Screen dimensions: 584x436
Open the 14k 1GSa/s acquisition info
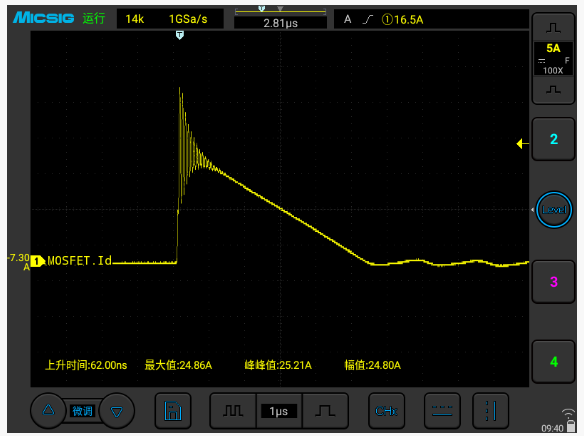(170, 19)
